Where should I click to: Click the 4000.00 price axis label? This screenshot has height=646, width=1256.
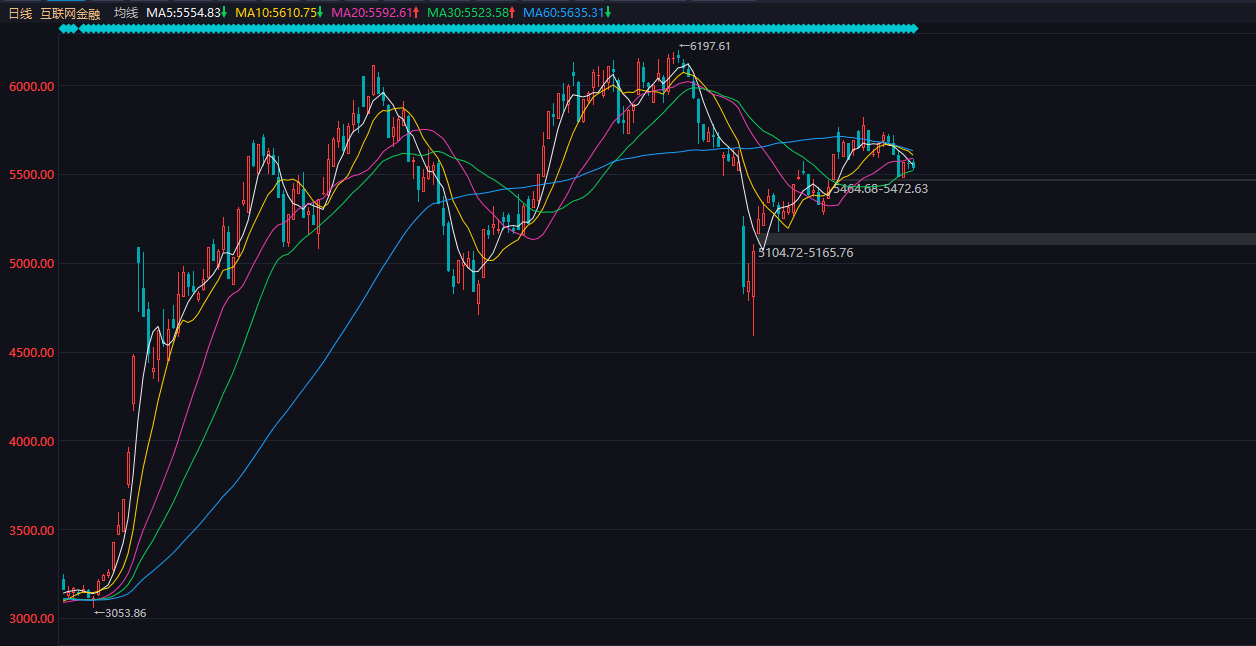(32, 441)
